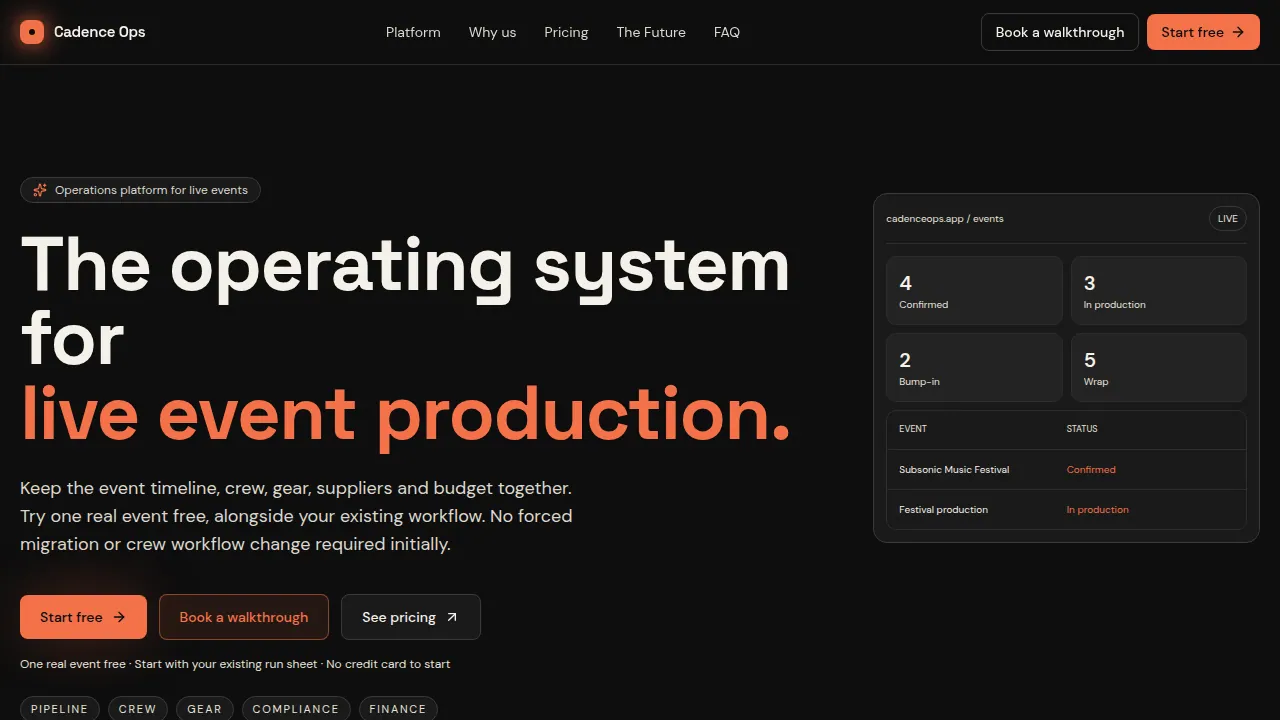Image resolution: width=1280 pixels, height=720 pixels.
Task: Click the orange Confirmed status text
Action: (1091, 469)
